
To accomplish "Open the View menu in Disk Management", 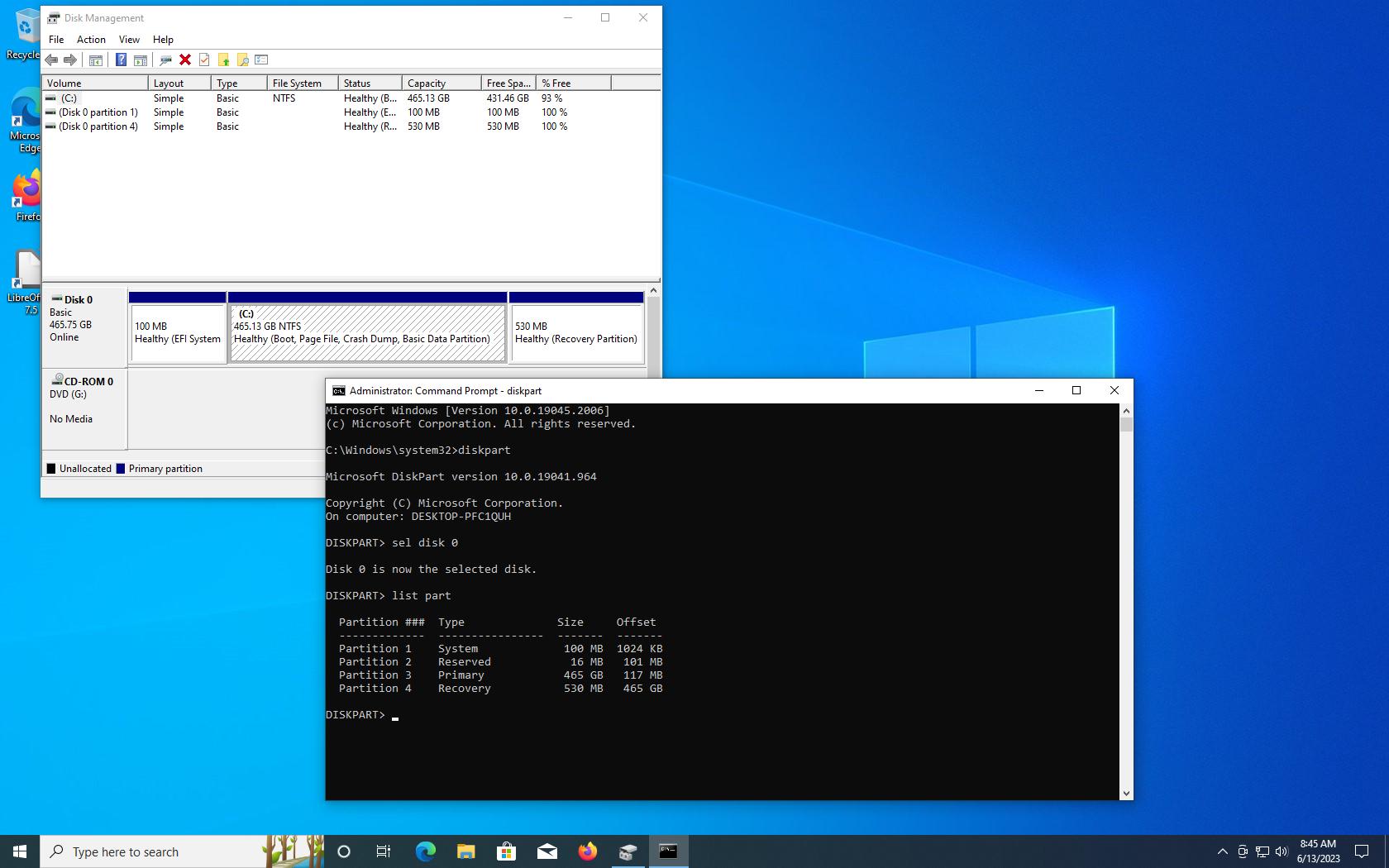I will click(129, 40).
